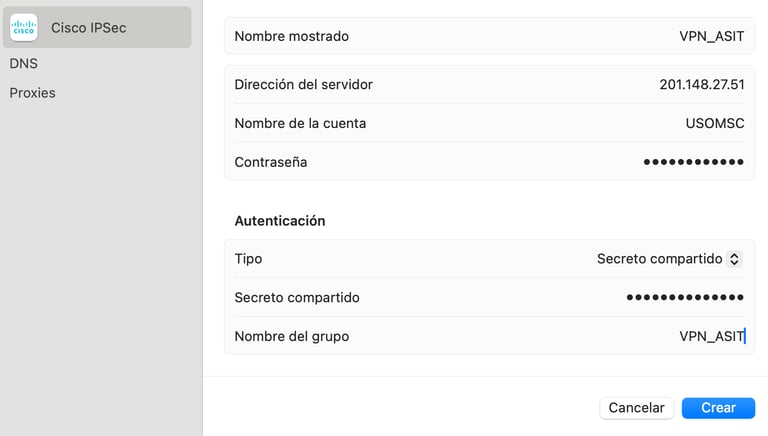Open the DNS section
Viewport: 768px width, 436px height.
(24, 64)
